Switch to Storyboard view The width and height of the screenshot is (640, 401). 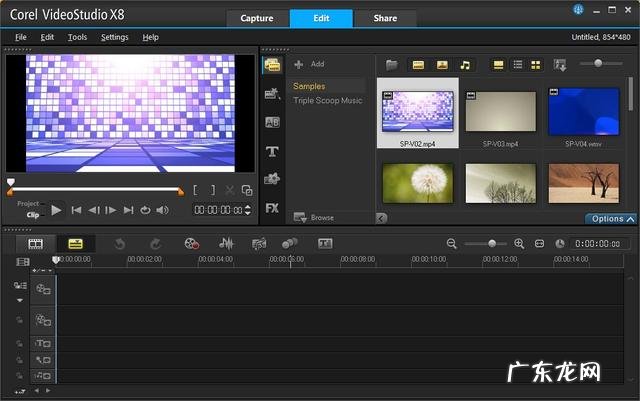click(36, 243)
